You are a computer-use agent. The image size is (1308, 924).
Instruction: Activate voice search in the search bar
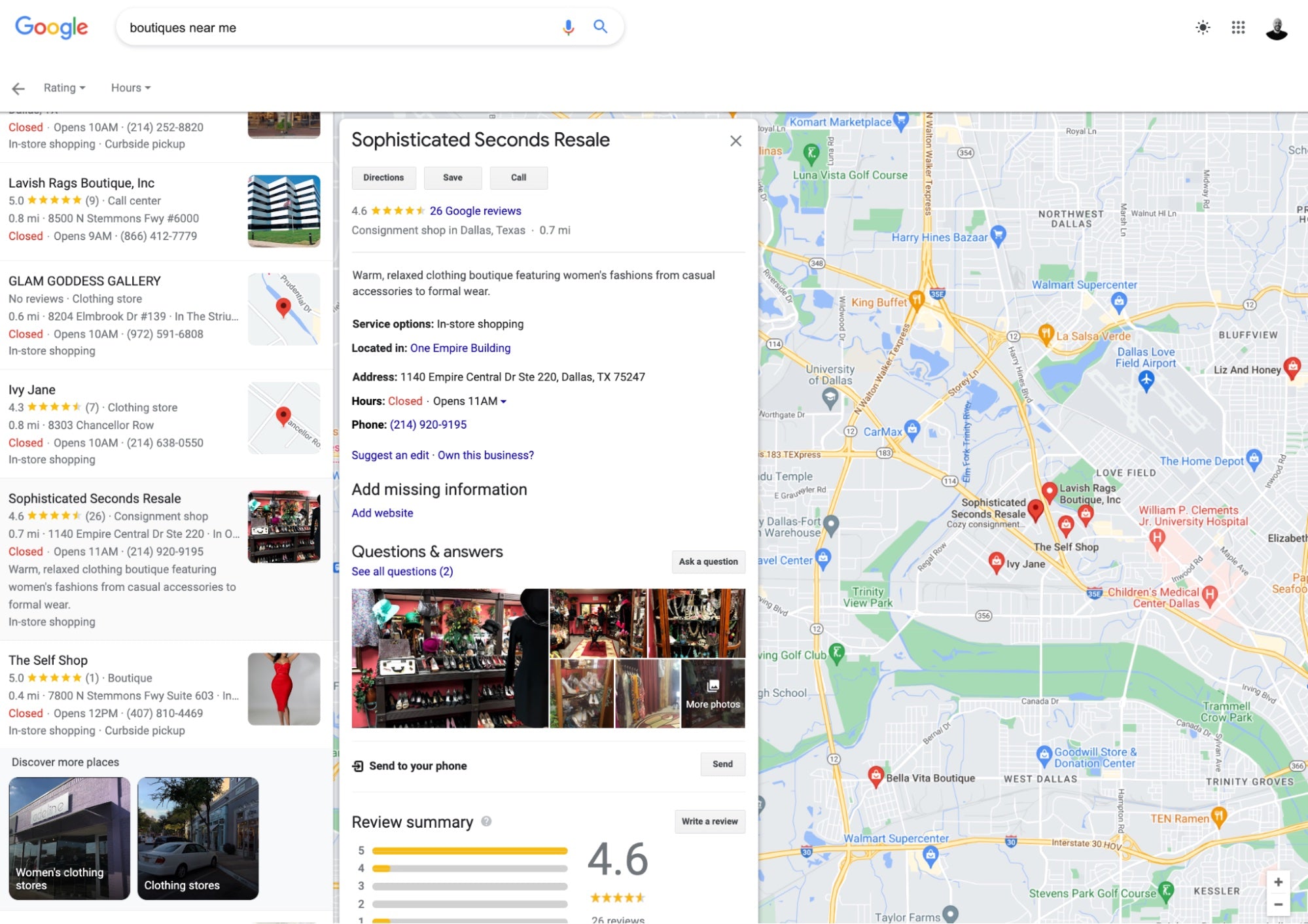click(567, 27)
